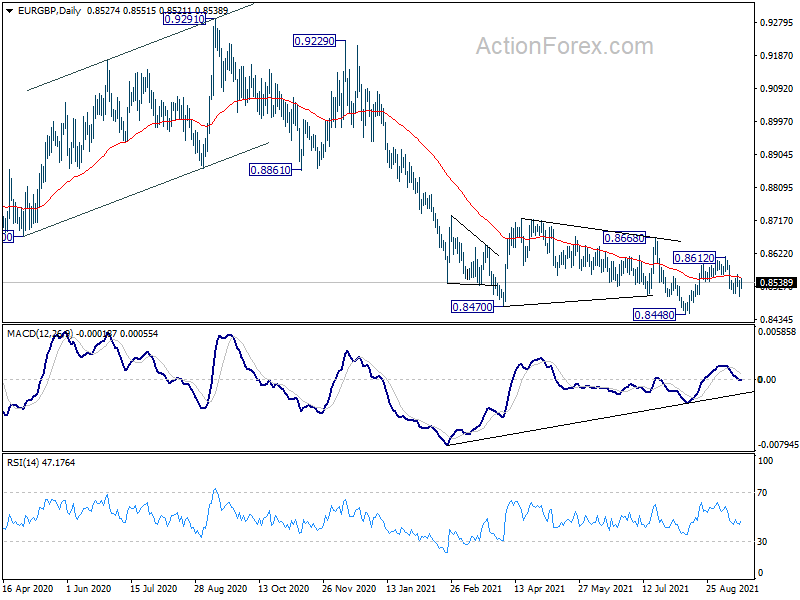Select the 0.86680 price label
This screenshot has height=600, width=800.
click(624, 238)
